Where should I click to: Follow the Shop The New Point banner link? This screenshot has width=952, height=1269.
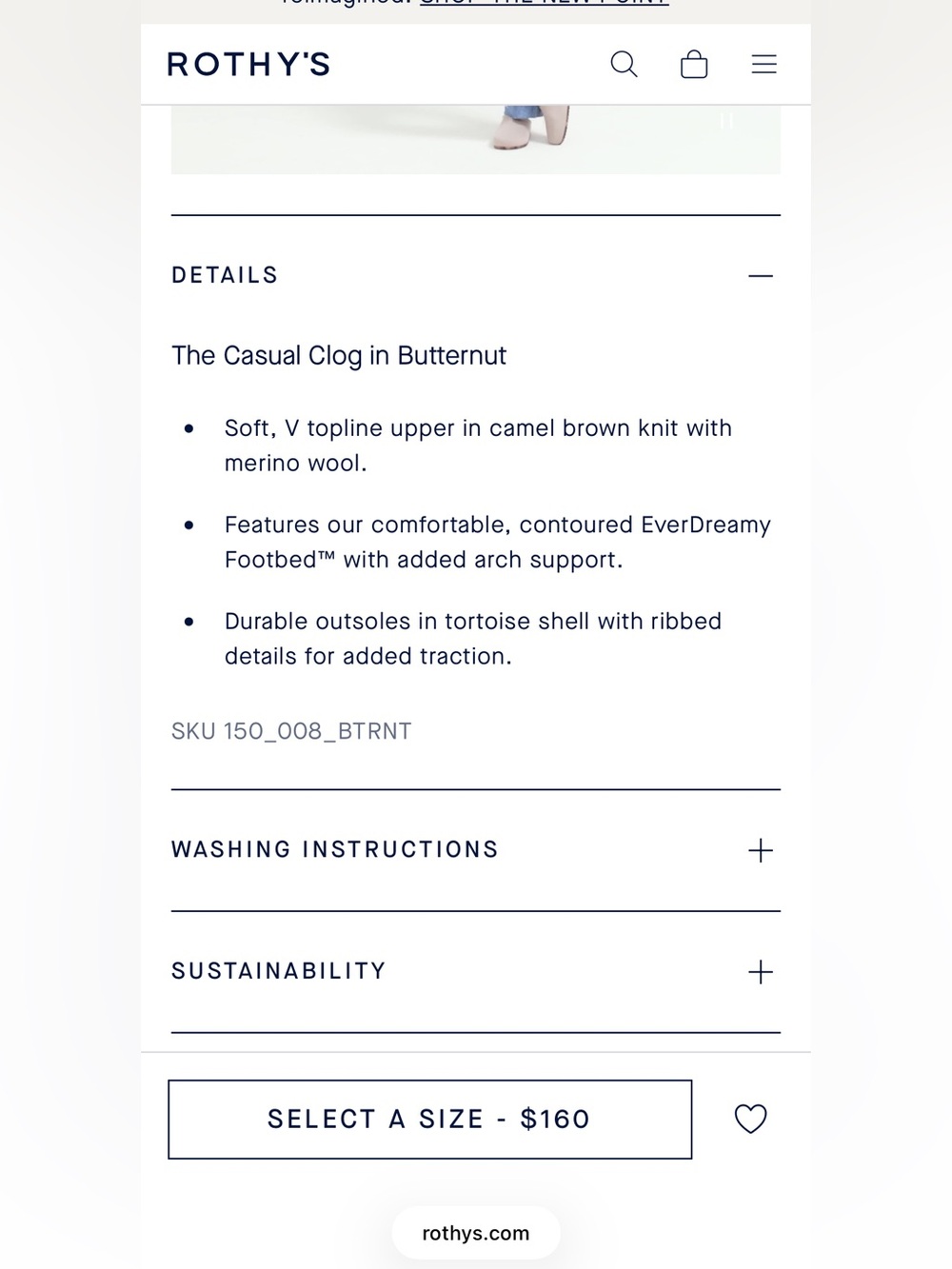pos(544,3)
